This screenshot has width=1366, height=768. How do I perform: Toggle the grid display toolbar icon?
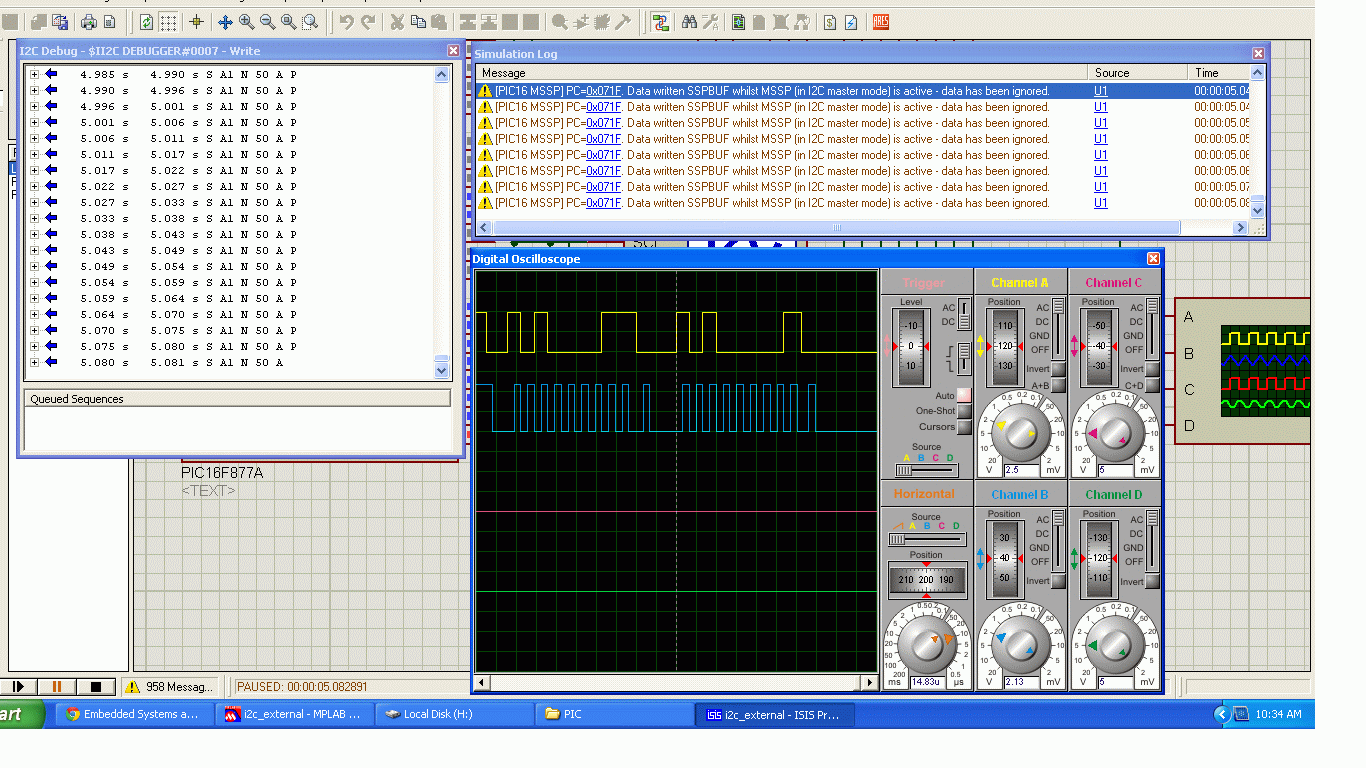(169, 22)
